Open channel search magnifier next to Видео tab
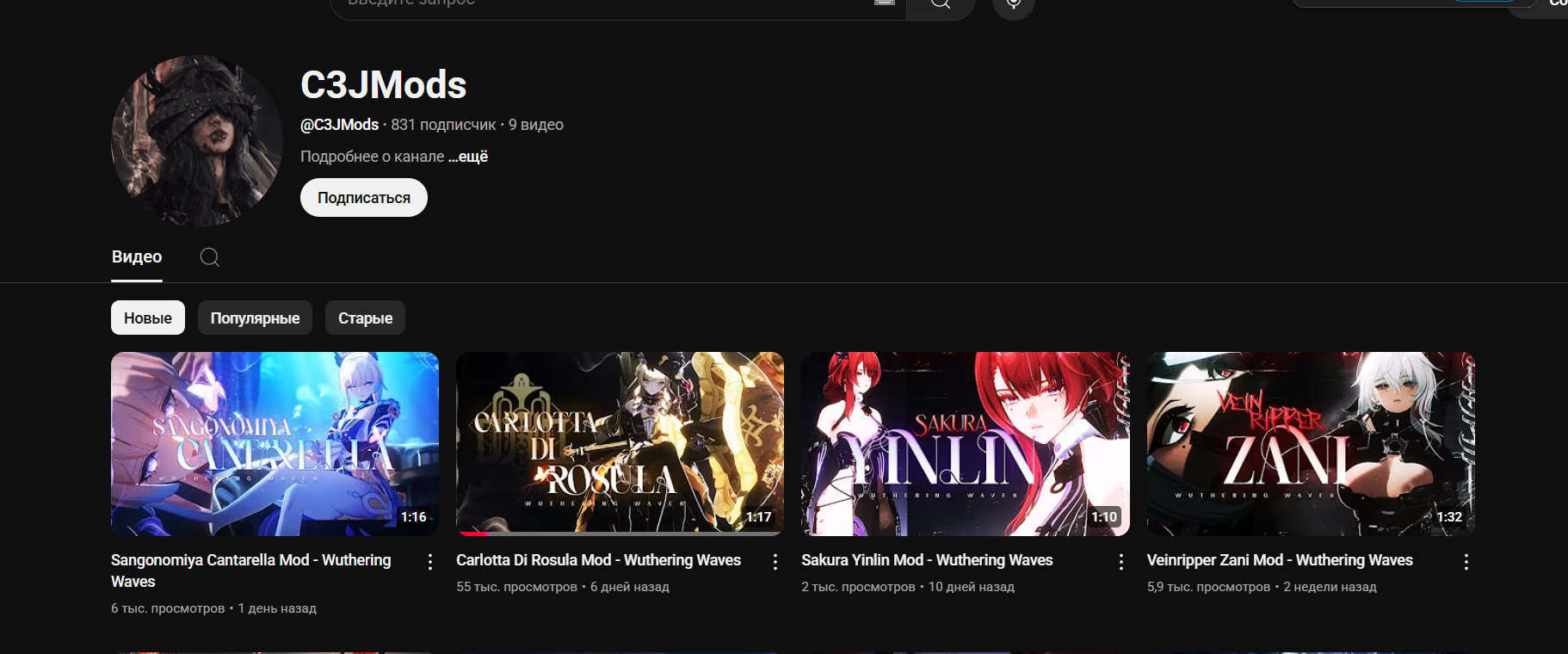The image size is (1568, 654). click(210, 257)
